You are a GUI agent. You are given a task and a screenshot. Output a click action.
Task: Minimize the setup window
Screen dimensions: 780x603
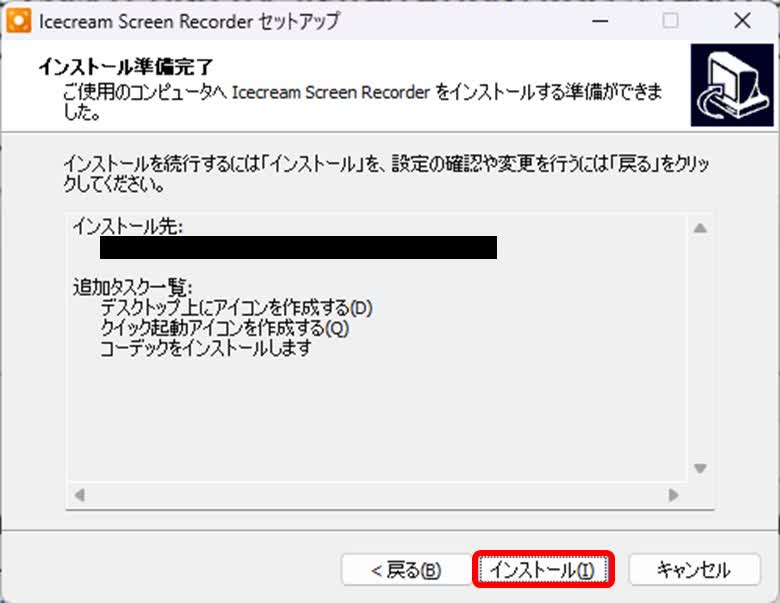pyautogui.click(x=600, y=21)
